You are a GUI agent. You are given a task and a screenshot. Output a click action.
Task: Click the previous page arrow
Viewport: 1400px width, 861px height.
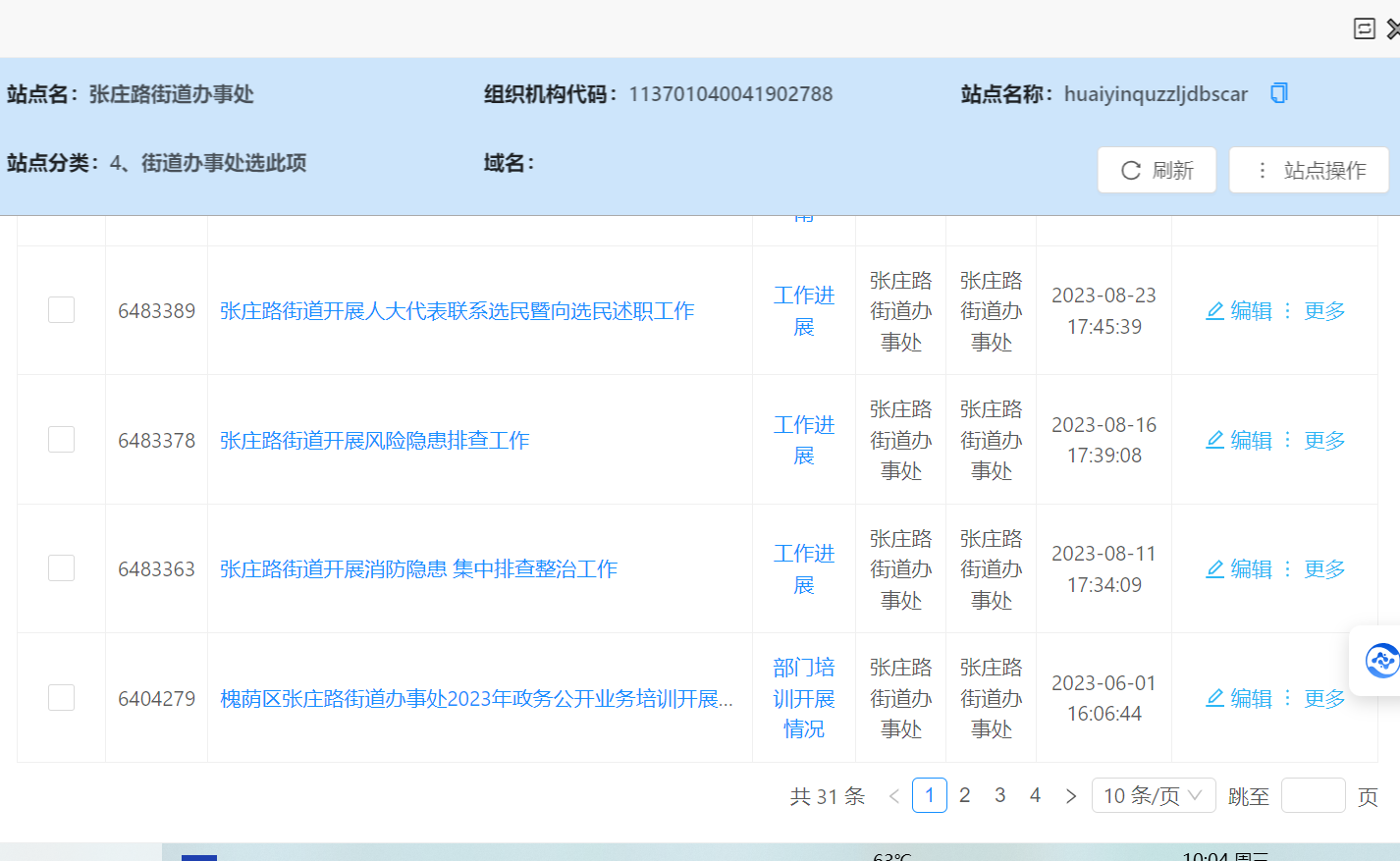[893, 795]
